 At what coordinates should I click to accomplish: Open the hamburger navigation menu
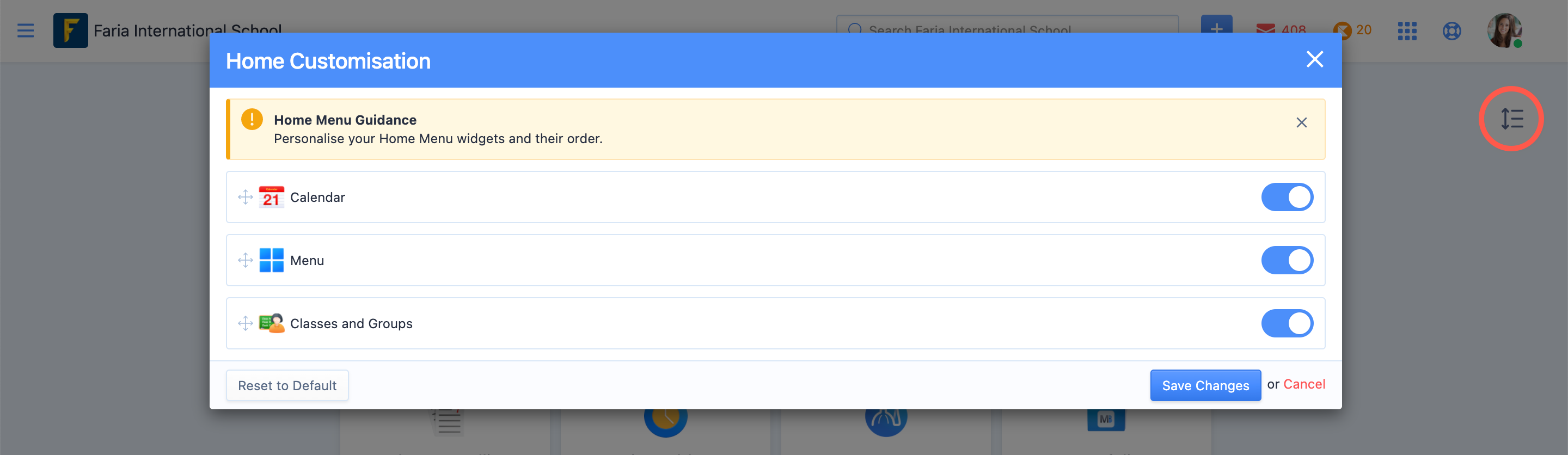click(x=26, y=30)
